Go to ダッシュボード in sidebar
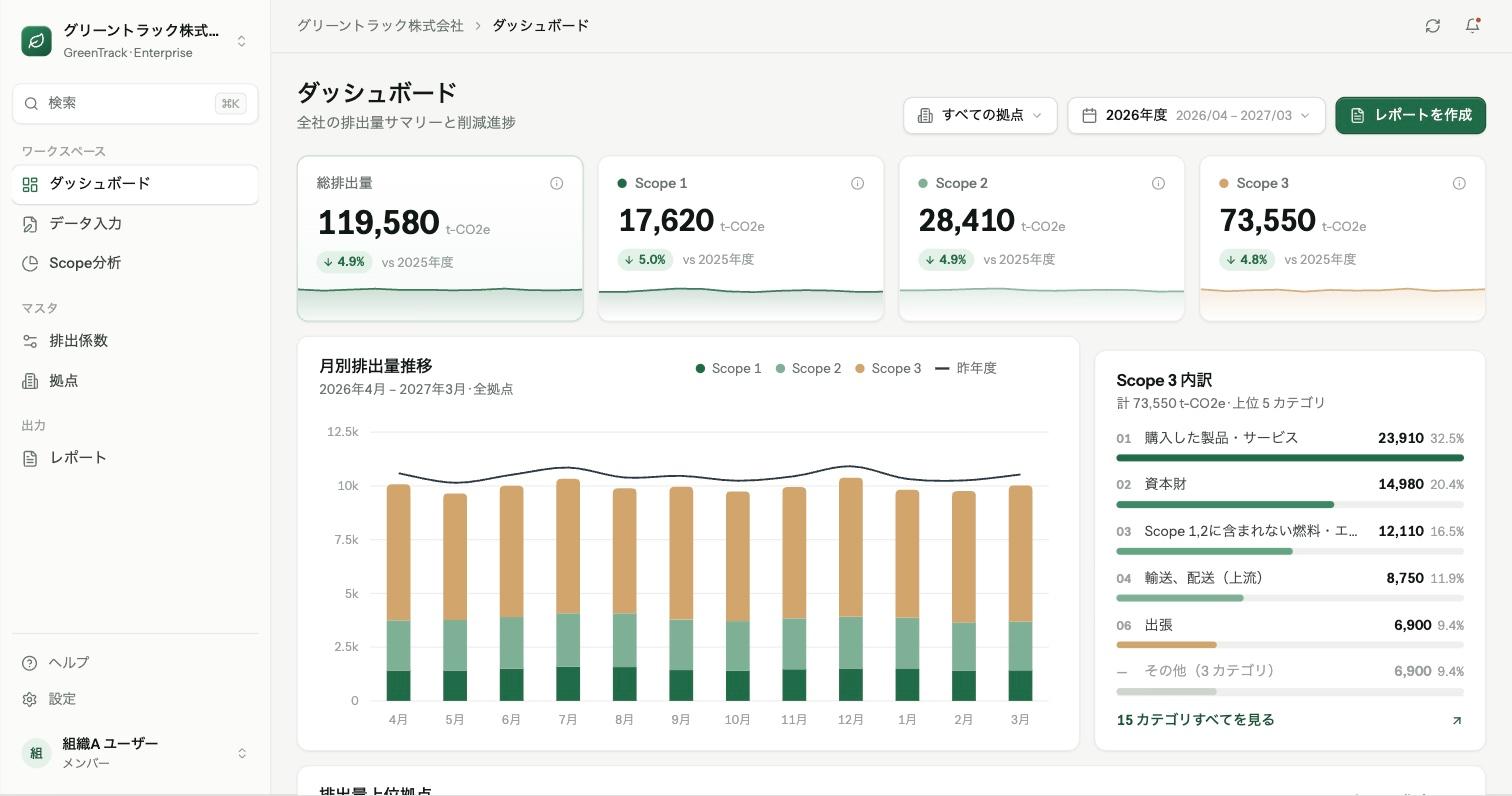Image resolution: width=1512 pixels, height=796 pixels. coord(135,184)
